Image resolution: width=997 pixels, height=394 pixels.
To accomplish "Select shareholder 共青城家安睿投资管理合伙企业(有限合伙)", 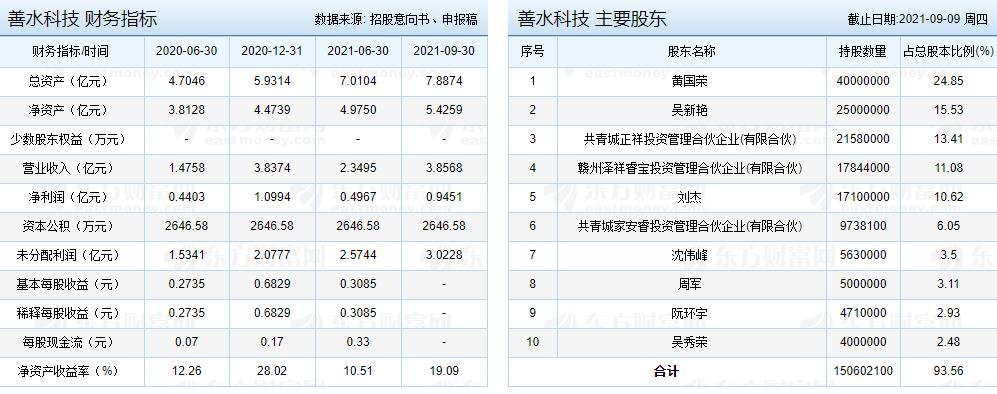I will coord(689,226).
